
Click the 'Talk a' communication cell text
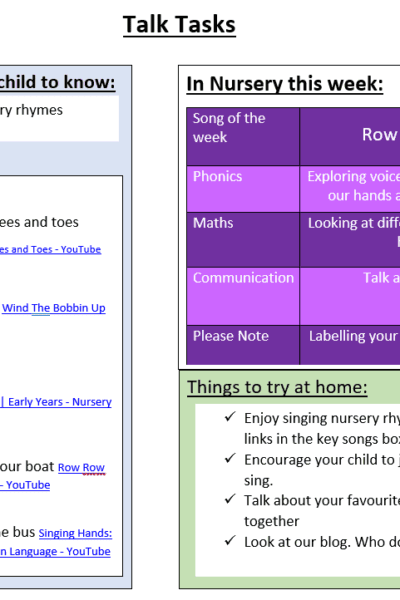(x=381, y=278)
